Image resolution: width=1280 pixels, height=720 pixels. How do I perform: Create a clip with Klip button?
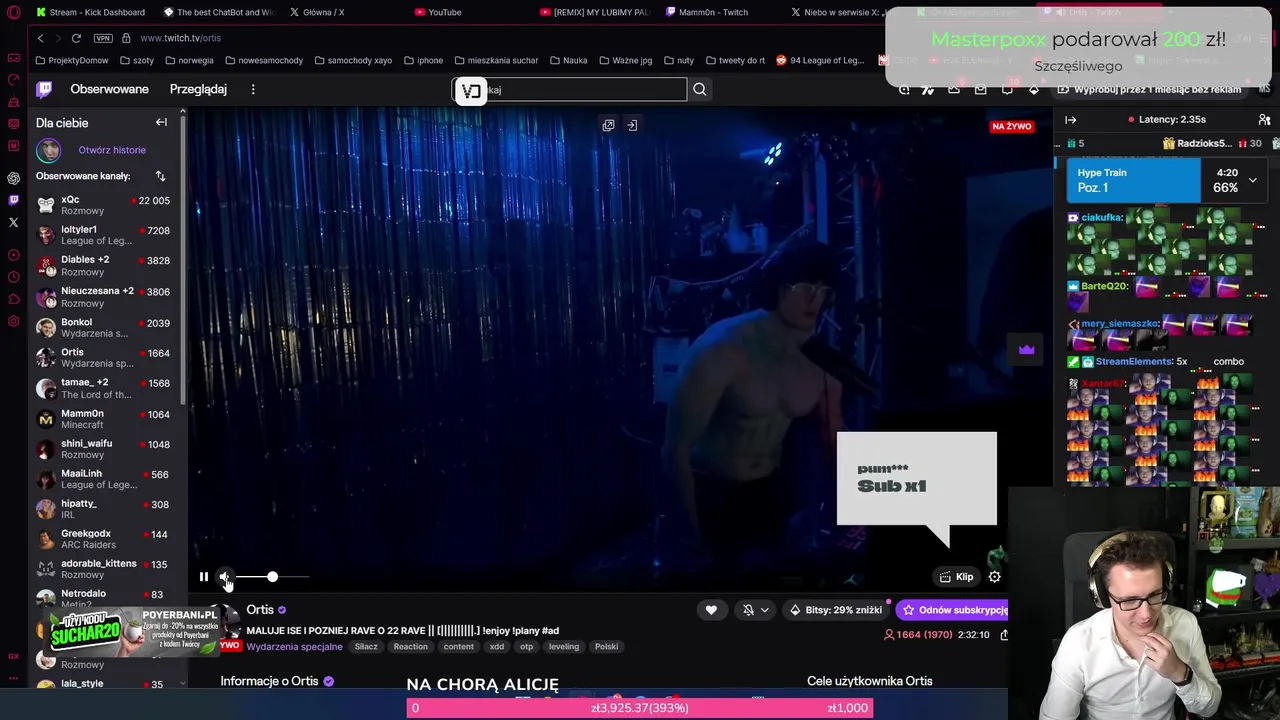pos(956,577)
